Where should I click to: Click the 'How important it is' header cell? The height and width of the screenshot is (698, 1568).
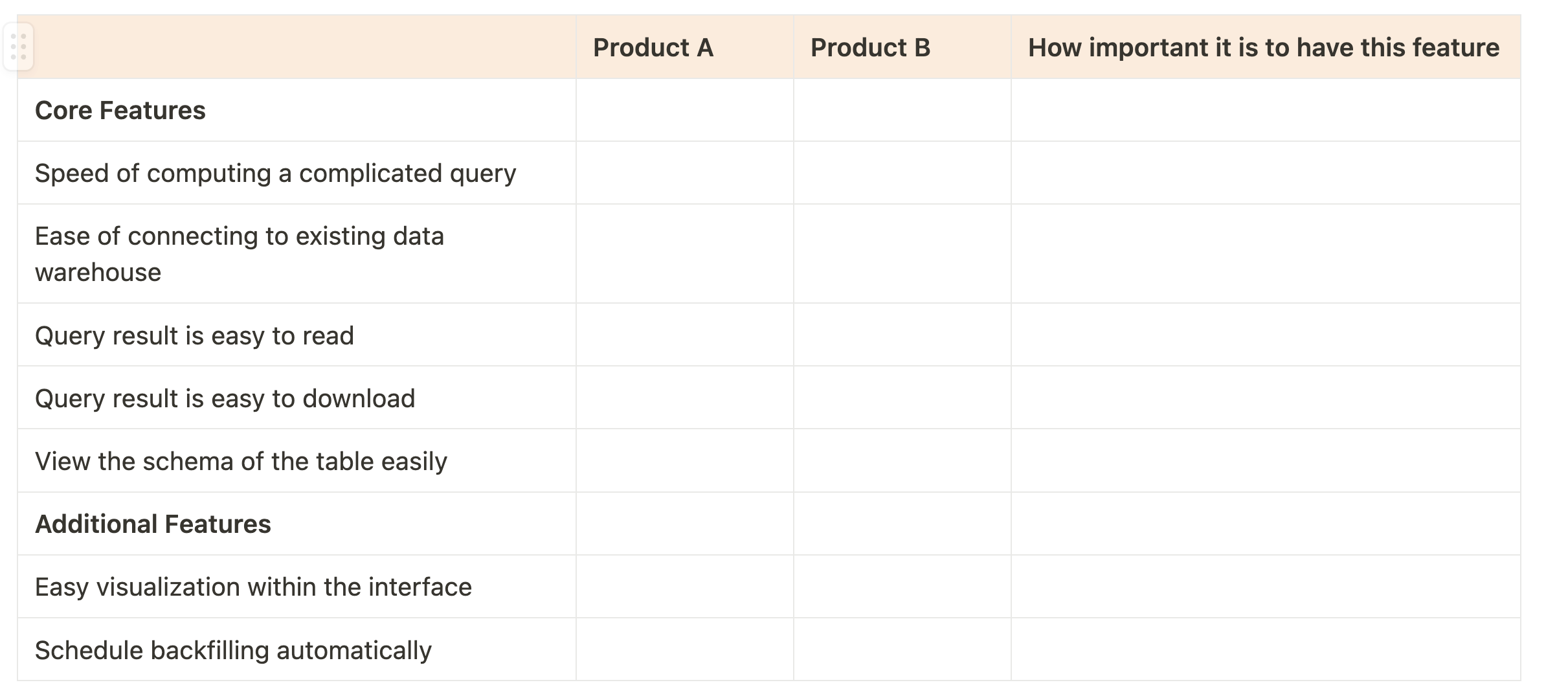pyautogui.click(x=1264, y=47)
